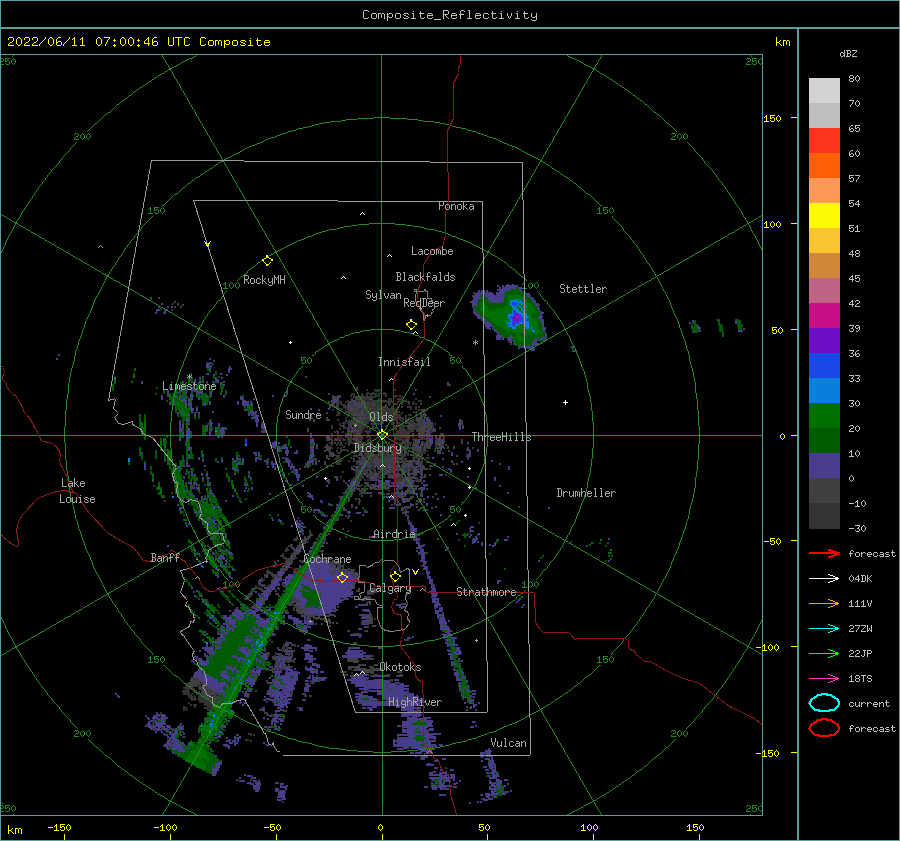
Task: Click the Okotoks city label
Action: coord(400,667)
